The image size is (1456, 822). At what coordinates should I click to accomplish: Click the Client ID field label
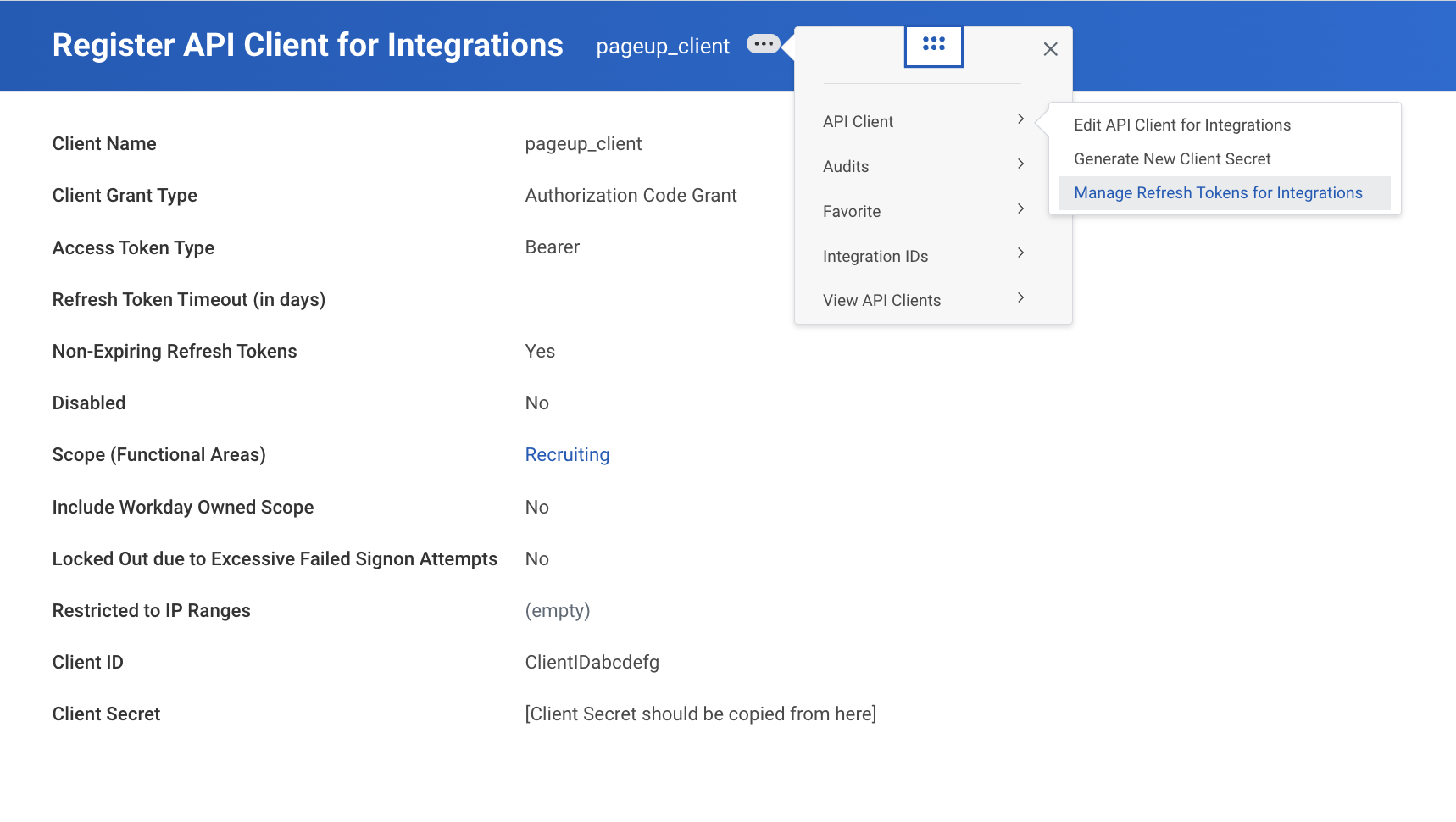click(x=88, y=663)
